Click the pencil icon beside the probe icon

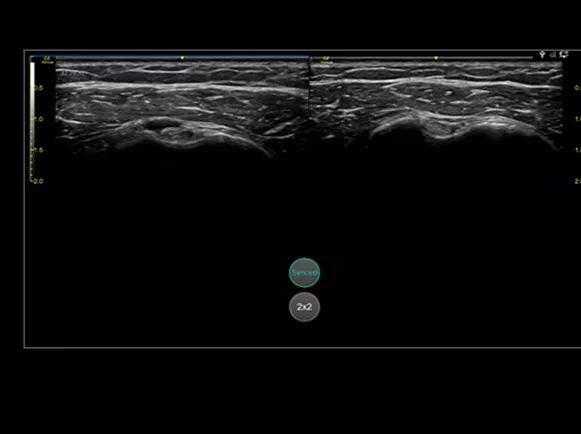553,55
